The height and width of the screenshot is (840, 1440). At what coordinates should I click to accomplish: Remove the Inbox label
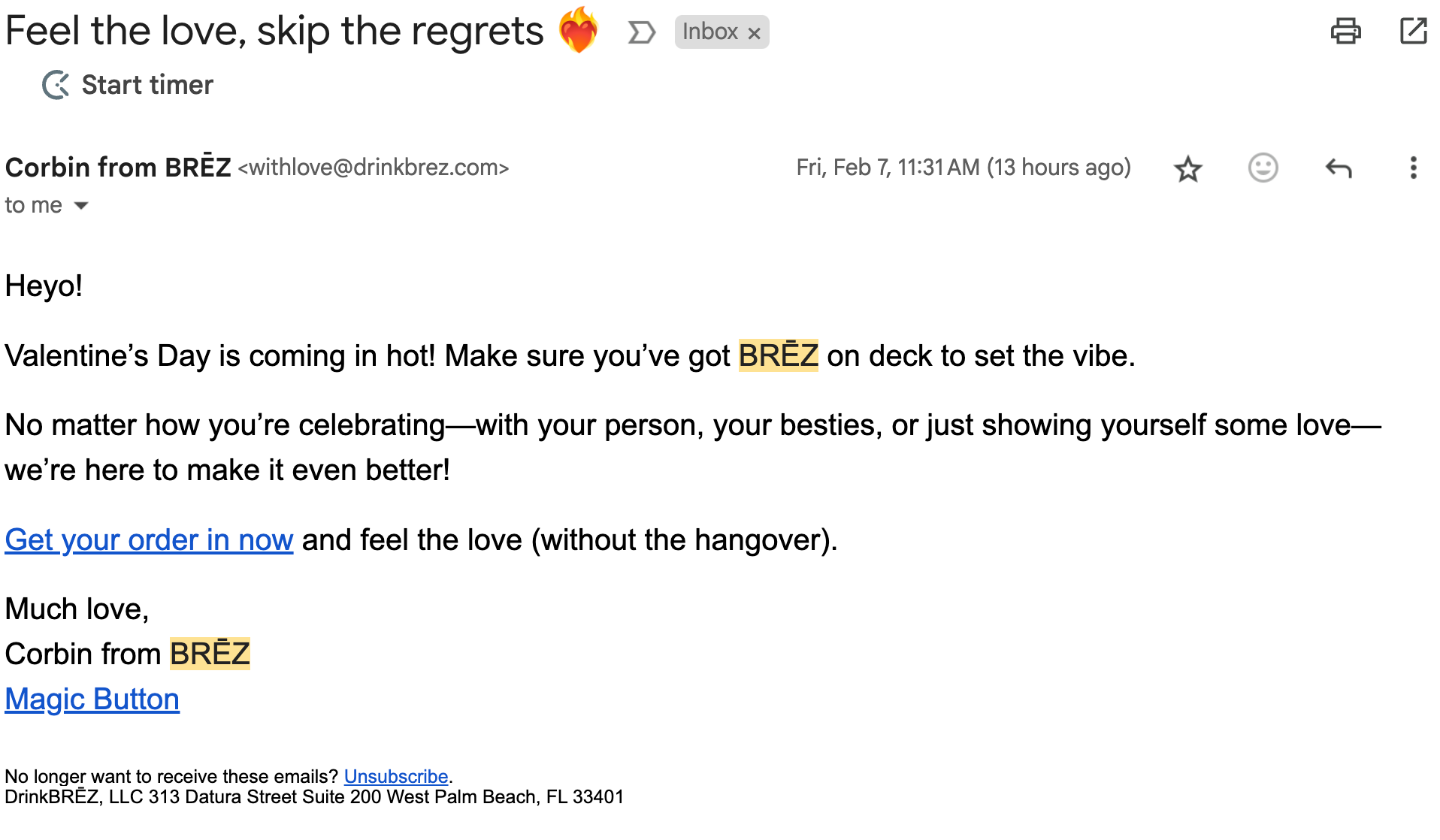[x=755, y=33]
